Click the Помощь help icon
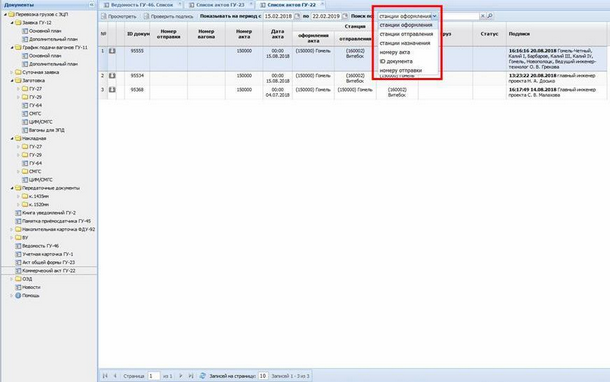Screen dimensions: 610x382 [x=18, y=295]
